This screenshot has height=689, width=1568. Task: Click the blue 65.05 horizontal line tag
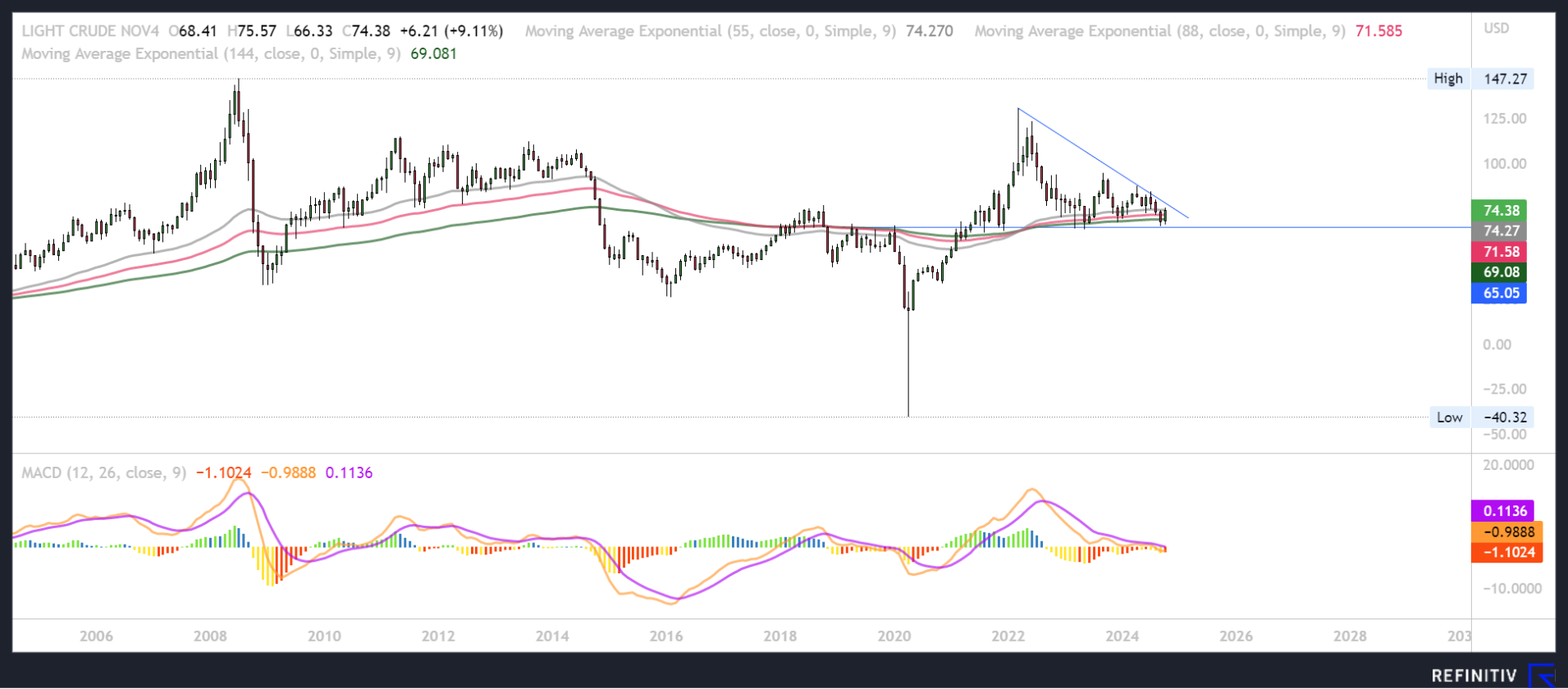click(1500, 293)
